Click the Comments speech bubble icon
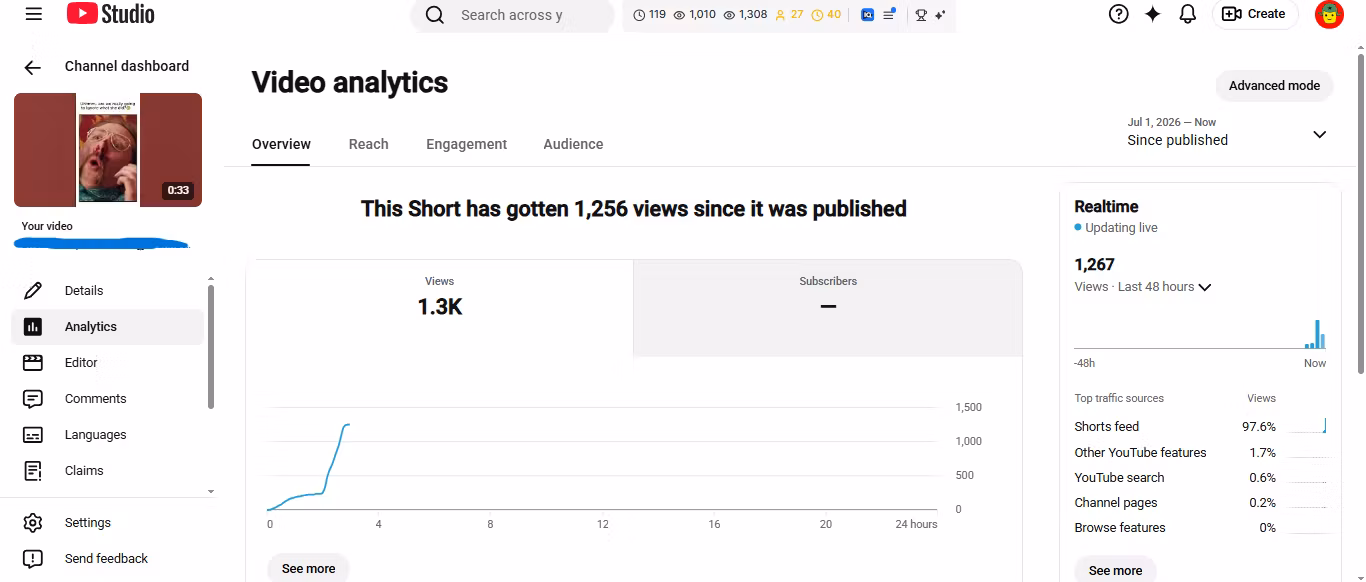The width and height of the screenshot is (1366, 582). point(33,399)
